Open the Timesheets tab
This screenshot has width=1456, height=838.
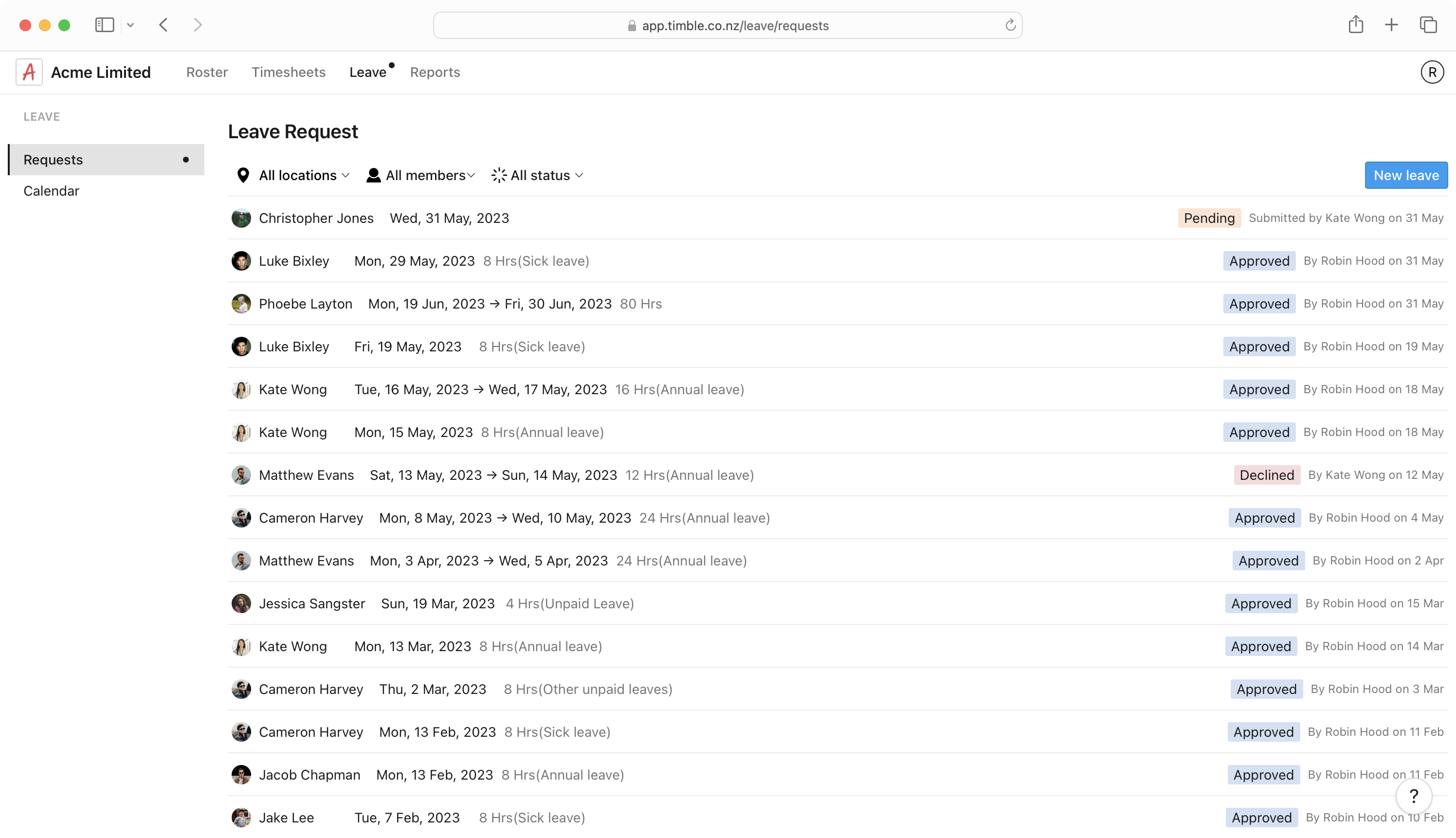(x=288, y=72)
